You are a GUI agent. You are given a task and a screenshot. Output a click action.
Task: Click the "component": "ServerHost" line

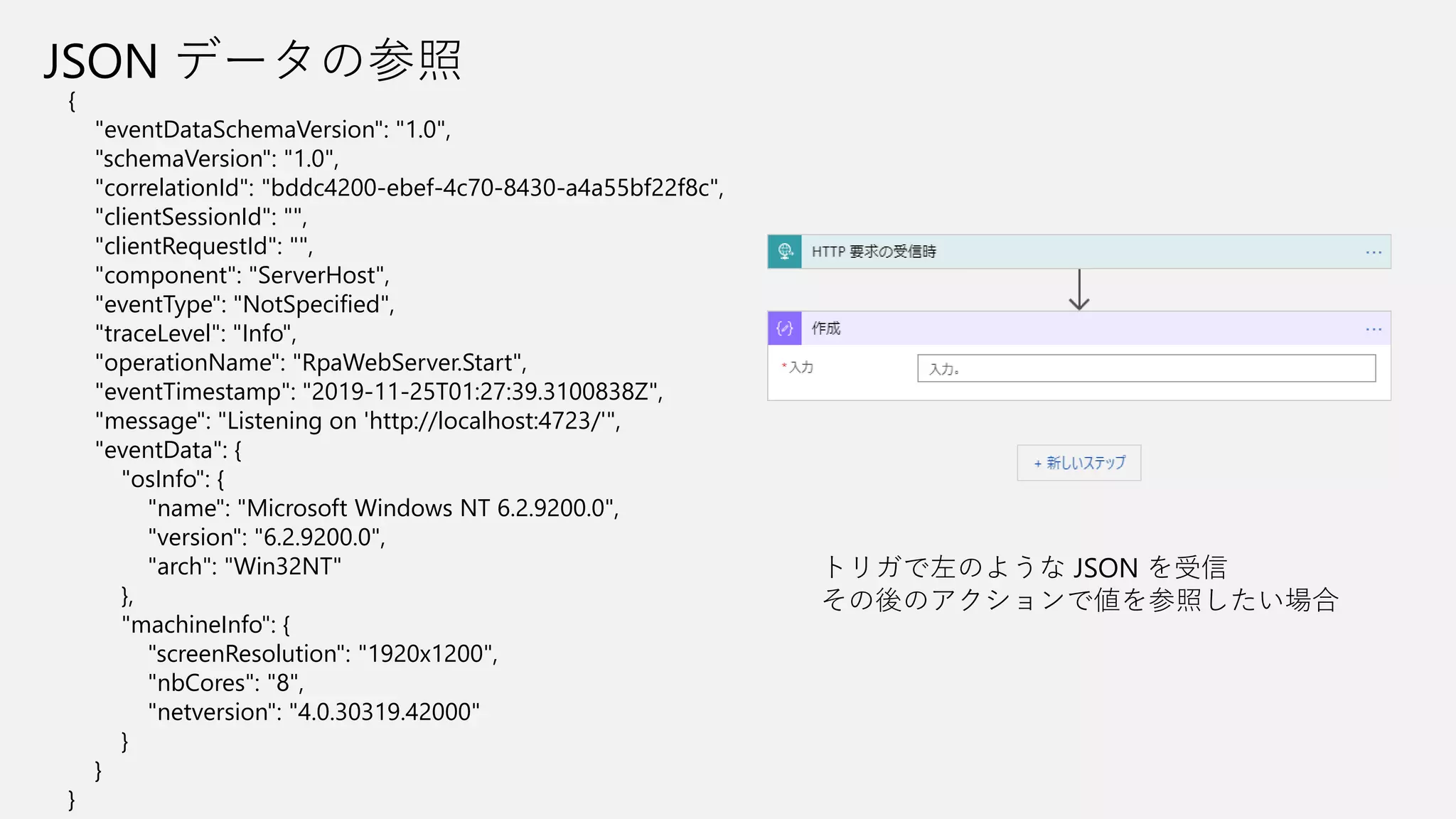[242, 275]
